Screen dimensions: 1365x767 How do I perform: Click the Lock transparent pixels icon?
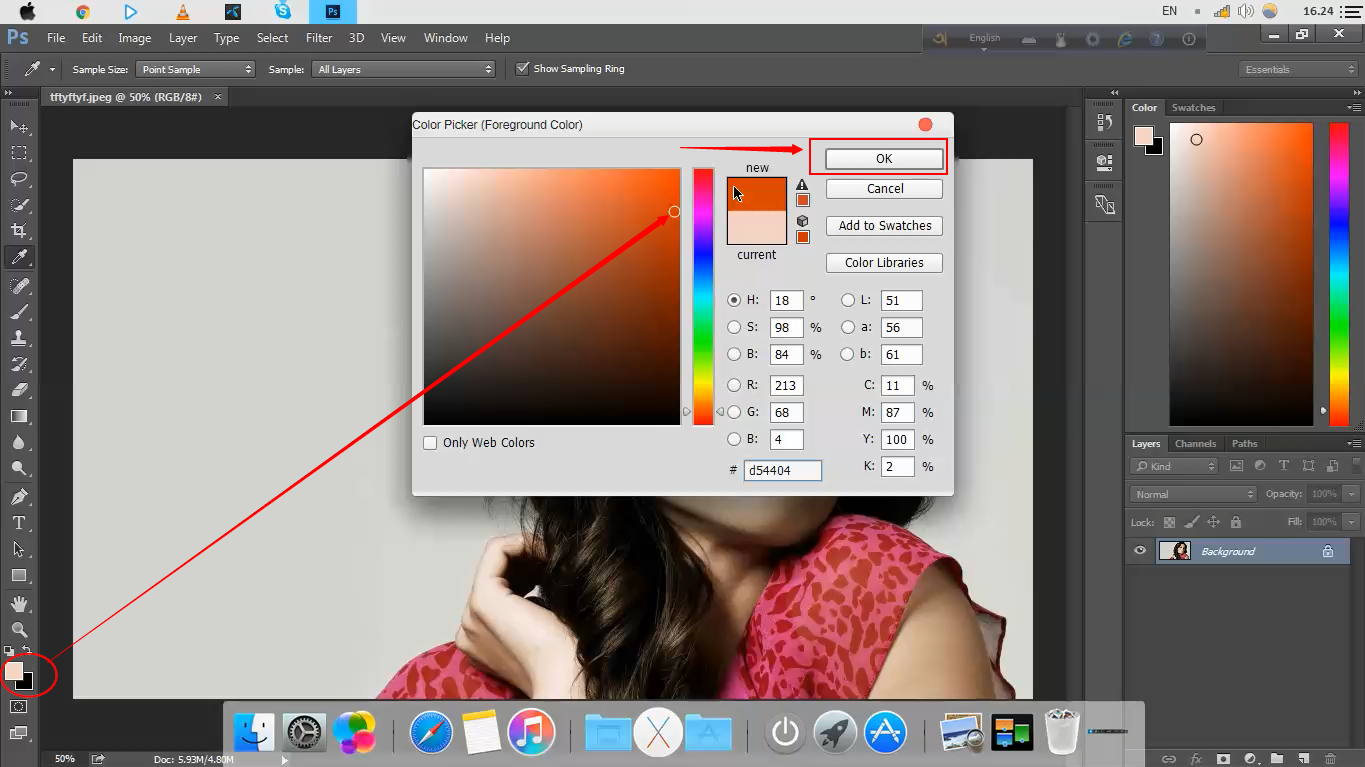pos(1169,522)
